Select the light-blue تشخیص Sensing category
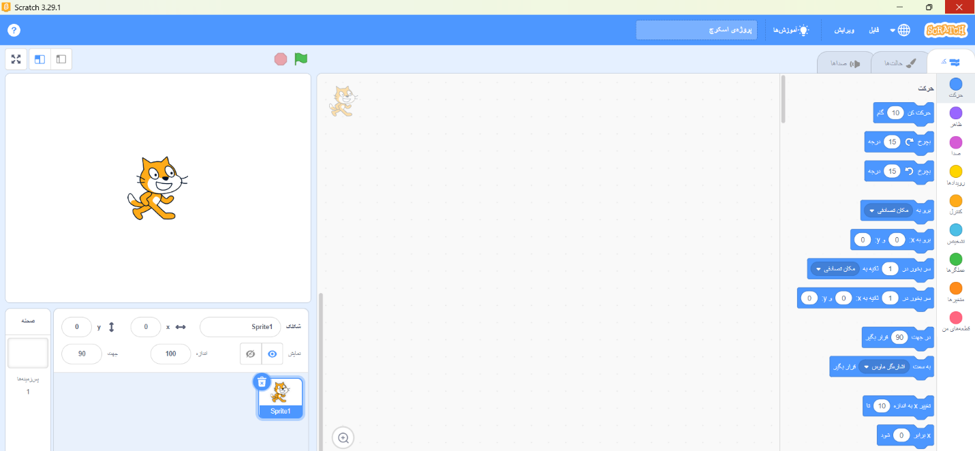The image size is (975, 451). pos(956,234)
